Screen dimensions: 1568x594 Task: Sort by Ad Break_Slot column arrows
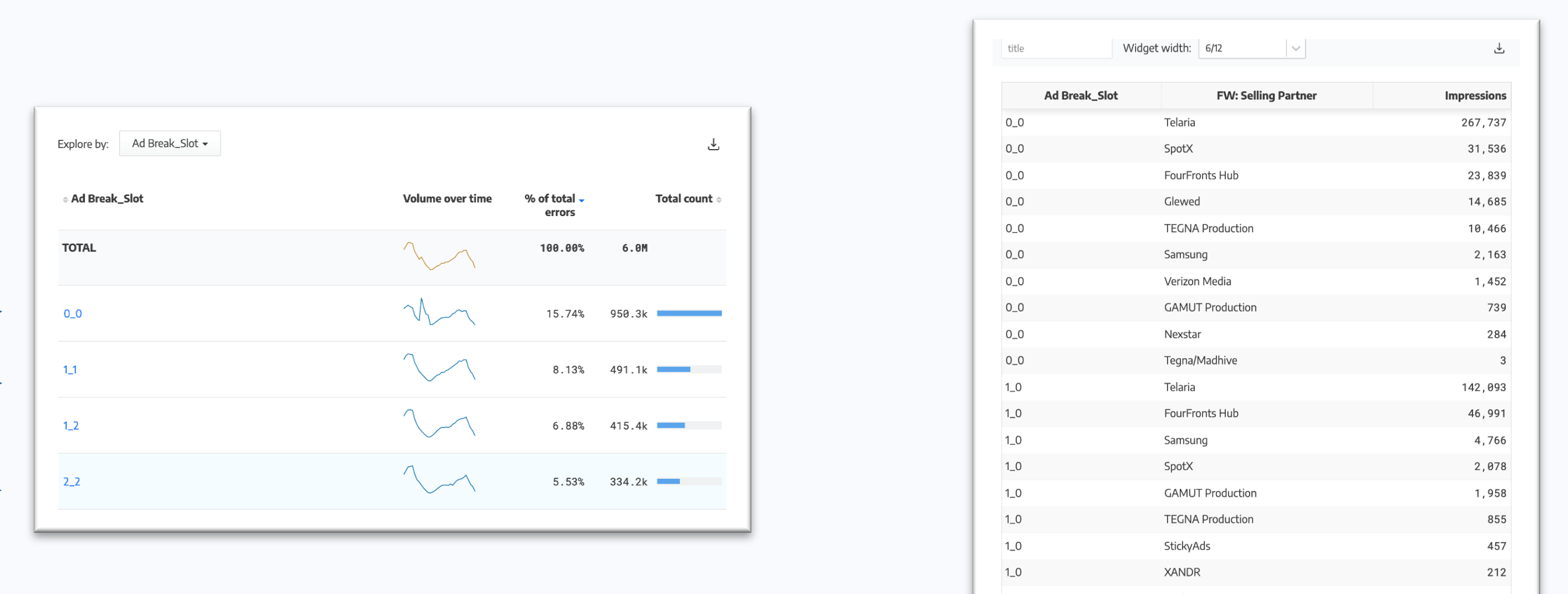[65, 199]
